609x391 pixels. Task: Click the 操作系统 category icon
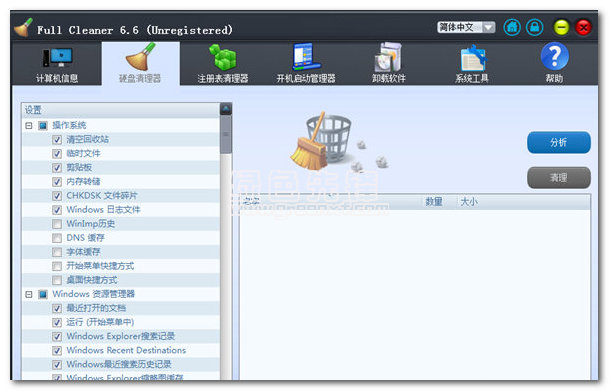tap(43, 125)
